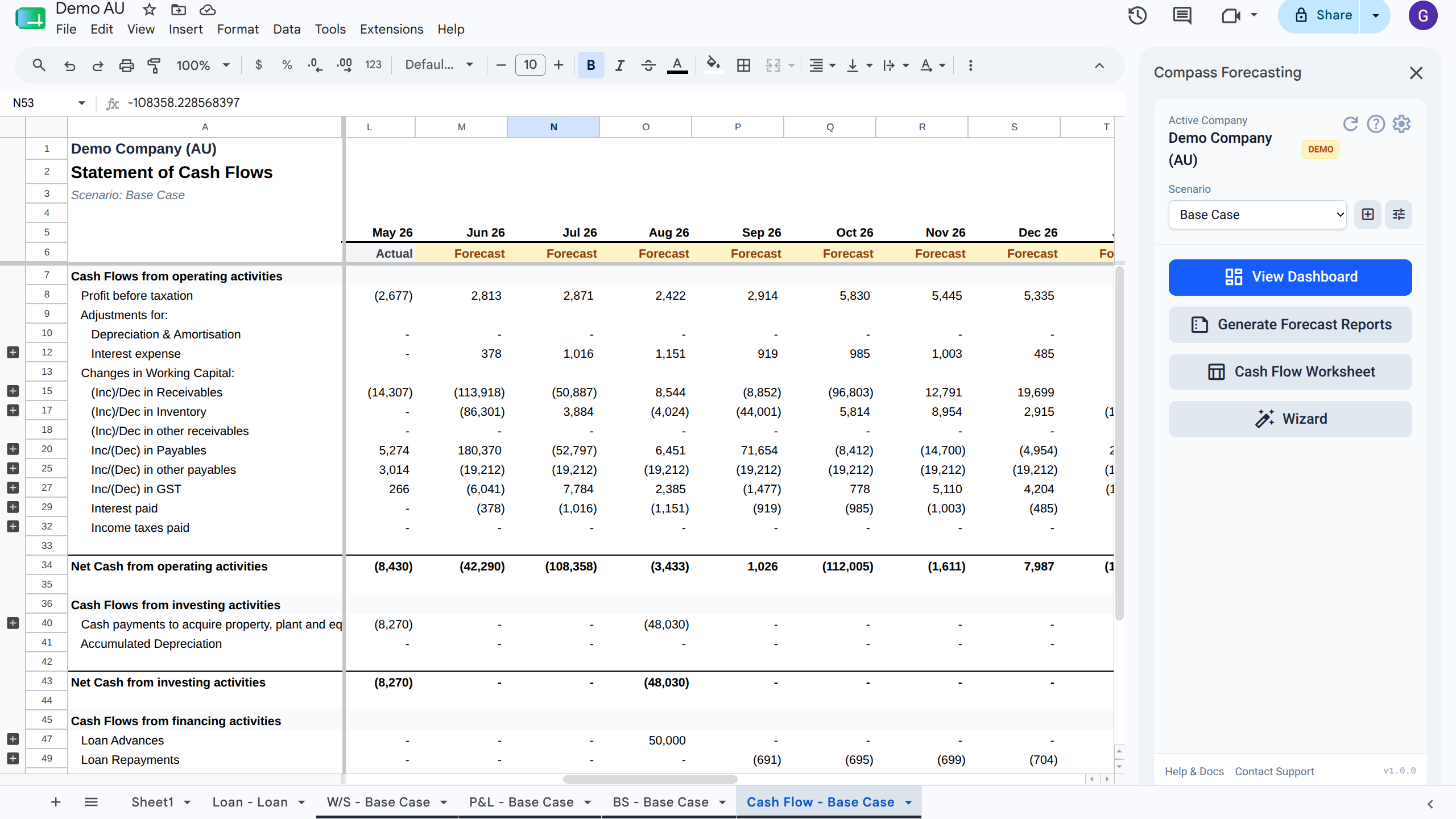The width and height of the screenshot is (1456, 819).
Task: Click the help question mark icon
Action: pos(1376,123)
